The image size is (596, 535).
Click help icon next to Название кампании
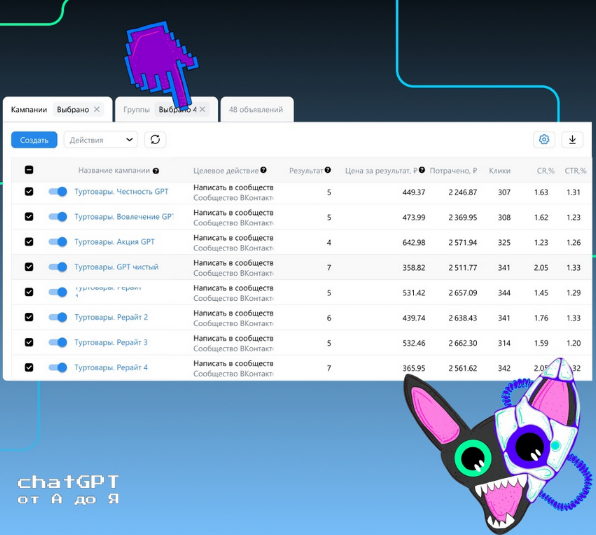(x=156, y=171)
